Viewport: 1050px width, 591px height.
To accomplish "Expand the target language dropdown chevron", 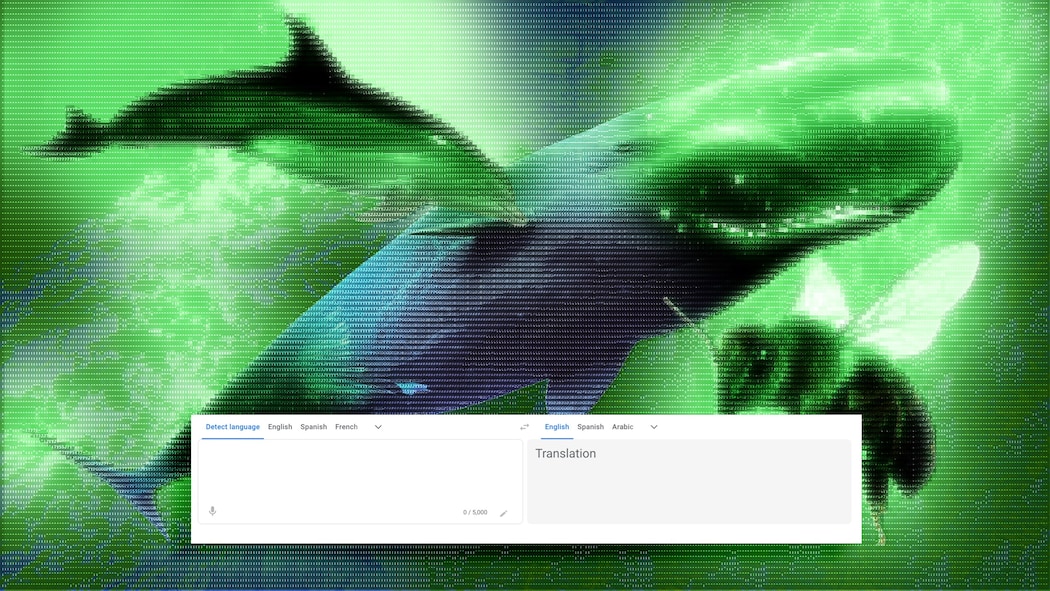I will (653, 426).
